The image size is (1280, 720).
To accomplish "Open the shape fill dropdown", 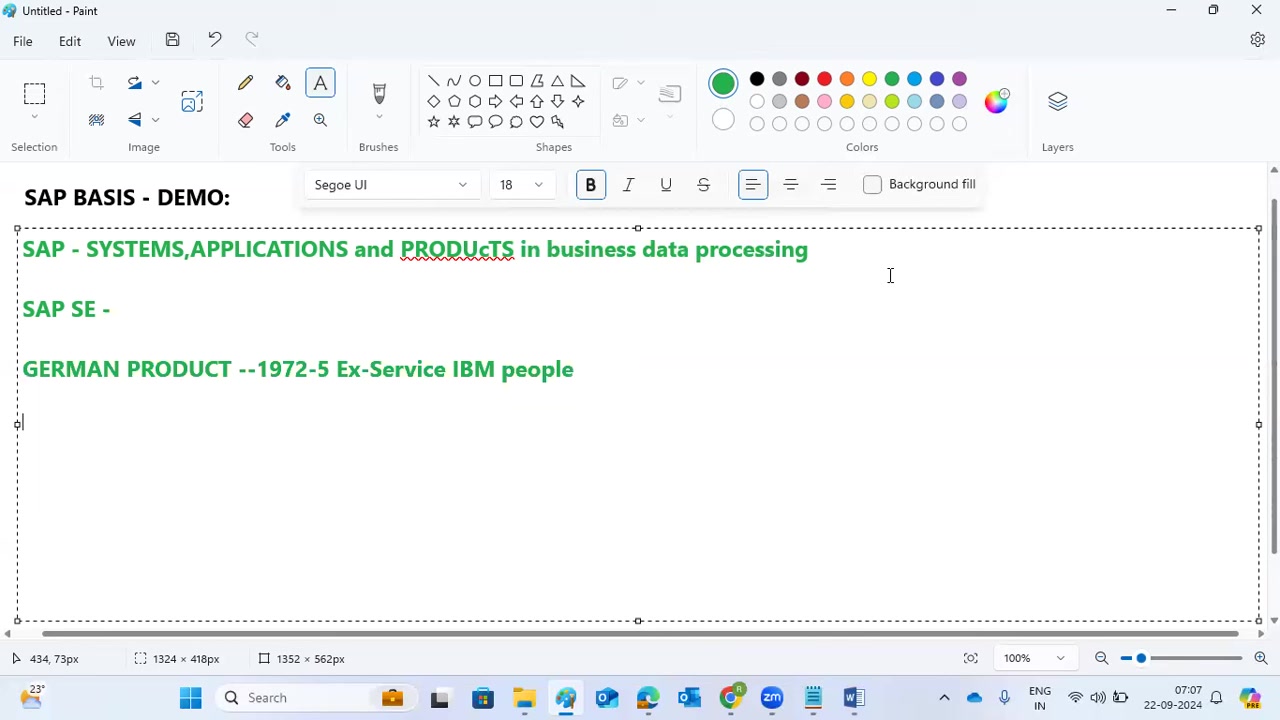I will coord(641,120).
